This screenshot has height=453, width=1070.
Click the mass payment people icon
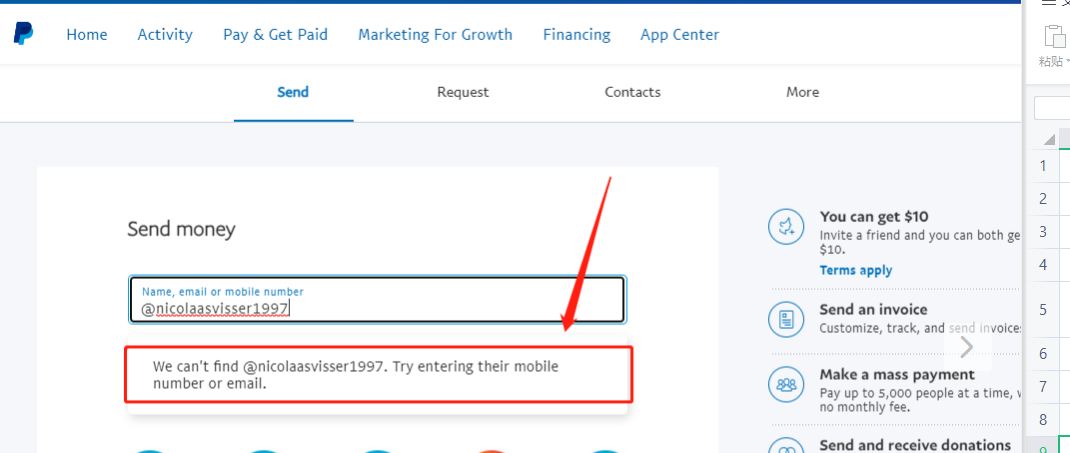(786, 384)
